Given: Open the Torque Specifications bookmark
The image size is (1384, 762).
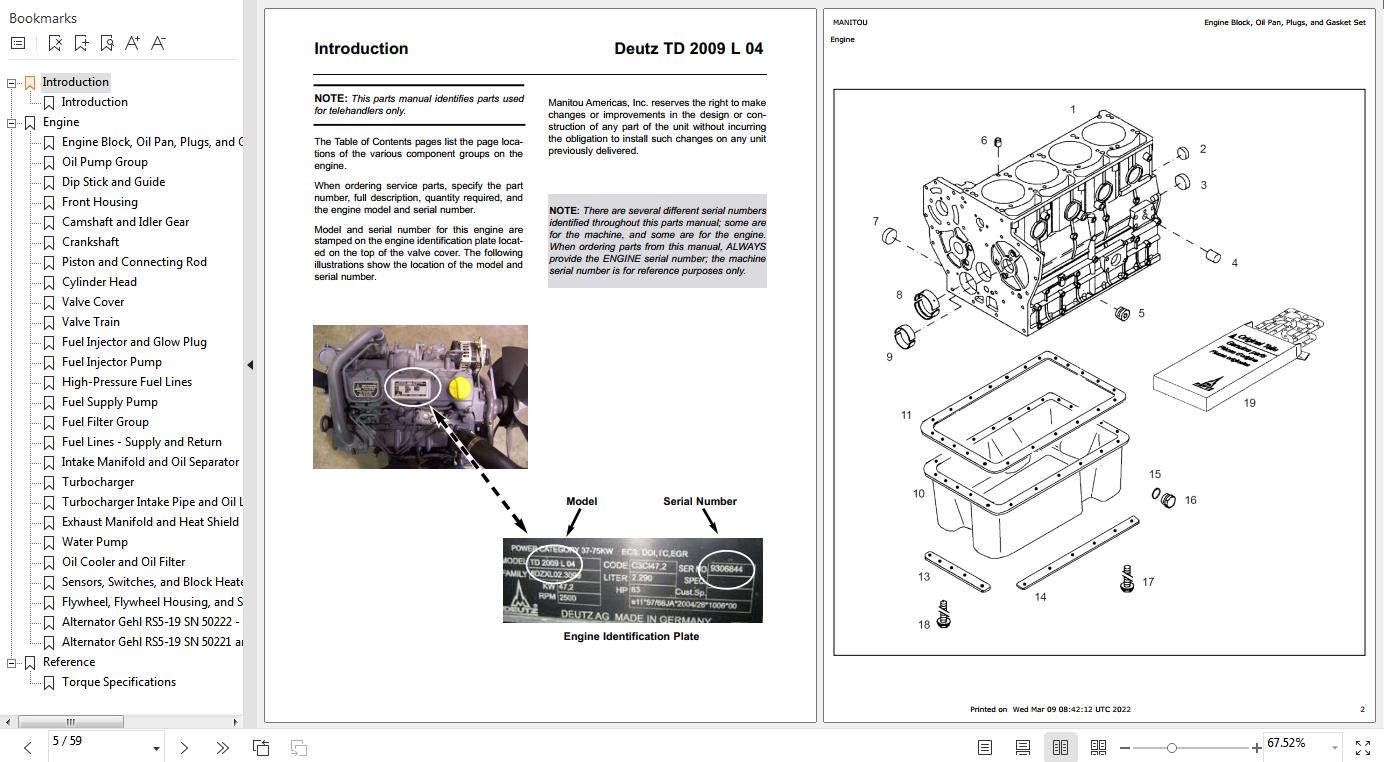Looking at the screenshot, I should (x=118, y=682).
